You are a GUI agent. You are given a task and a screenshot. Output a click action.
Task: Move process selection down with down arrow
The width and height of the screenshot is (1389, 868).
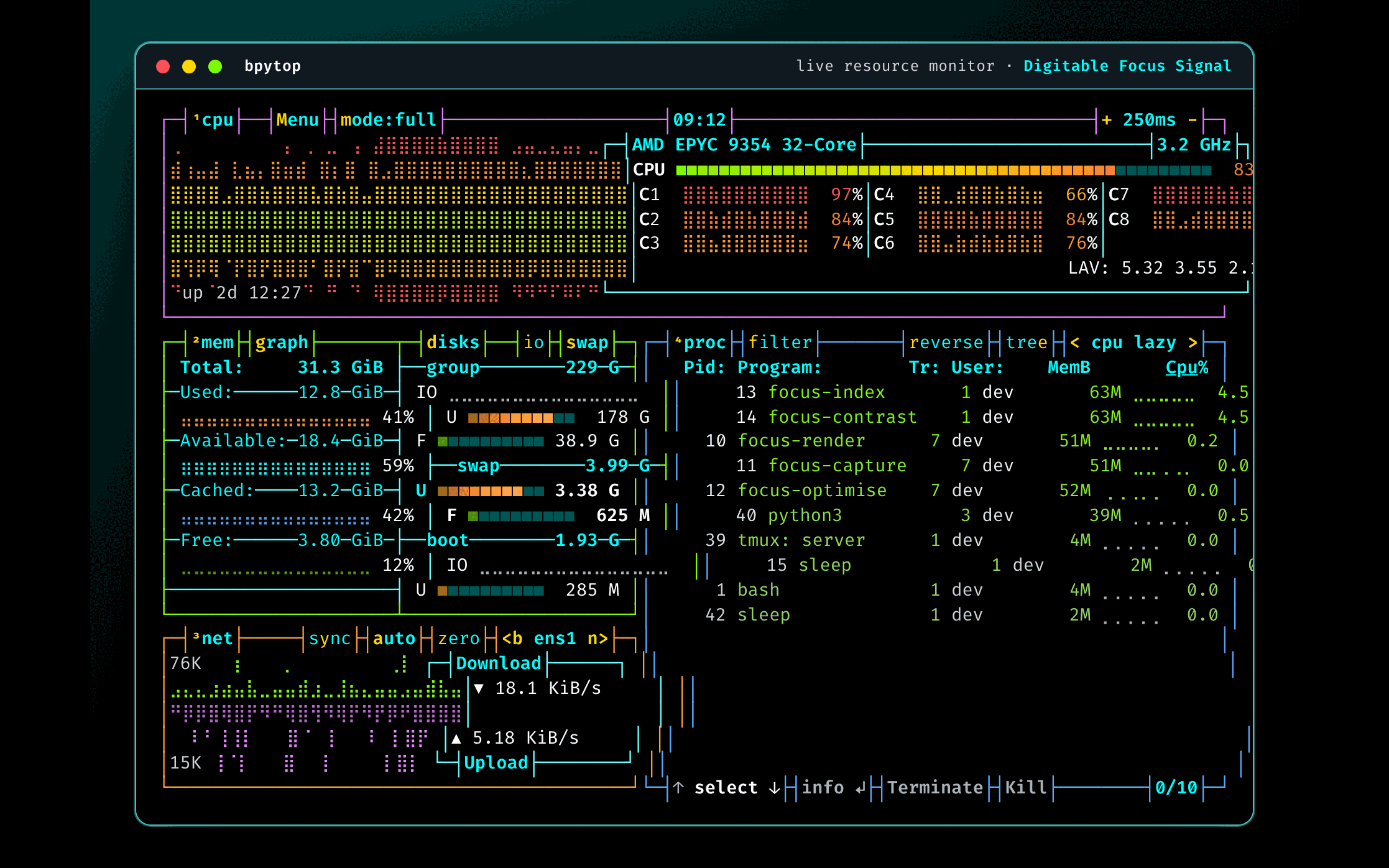774,787
